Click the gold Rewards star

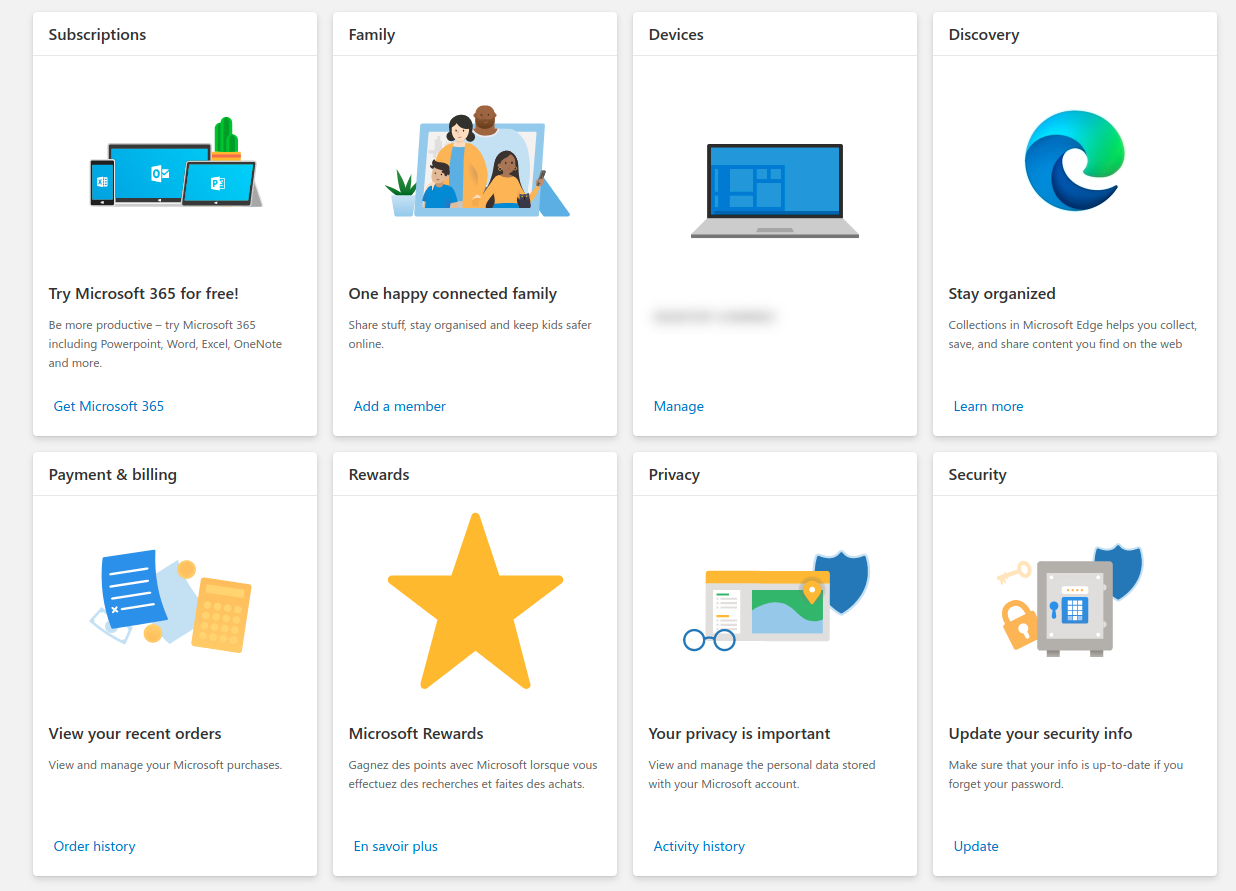click(x=475, y=601)
